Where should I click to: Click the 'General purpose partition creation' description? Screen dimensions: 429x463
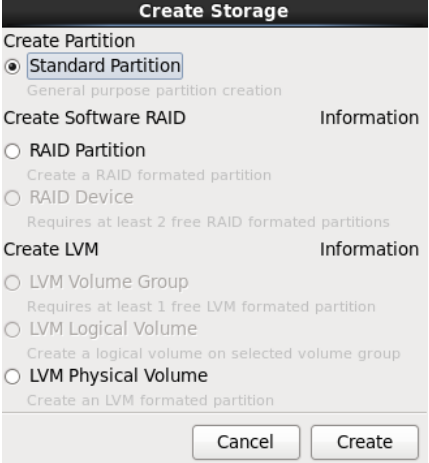pos(154,91)
